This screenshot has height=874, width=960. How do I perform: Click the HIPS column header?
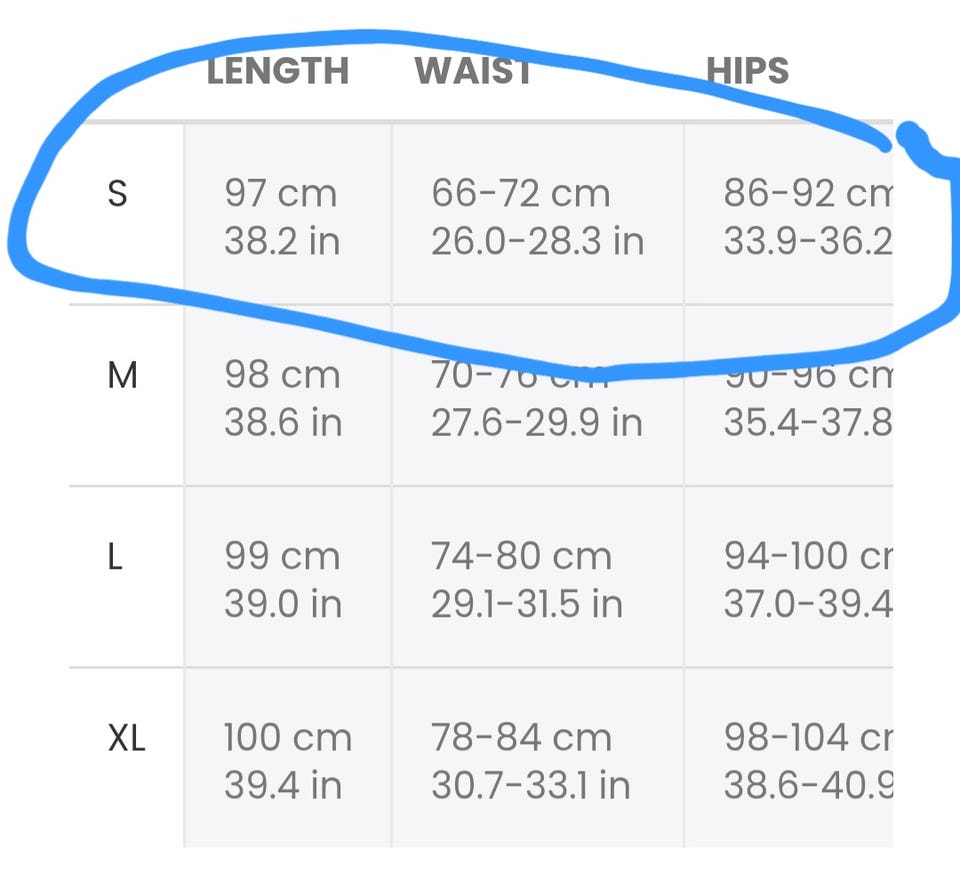coord(748,70)
